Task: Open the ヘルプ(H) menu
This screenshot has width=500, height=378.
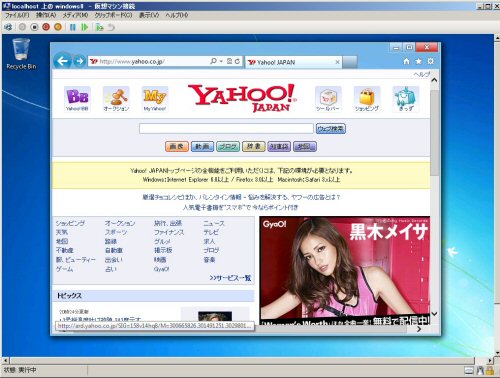Action: (177, 15)
